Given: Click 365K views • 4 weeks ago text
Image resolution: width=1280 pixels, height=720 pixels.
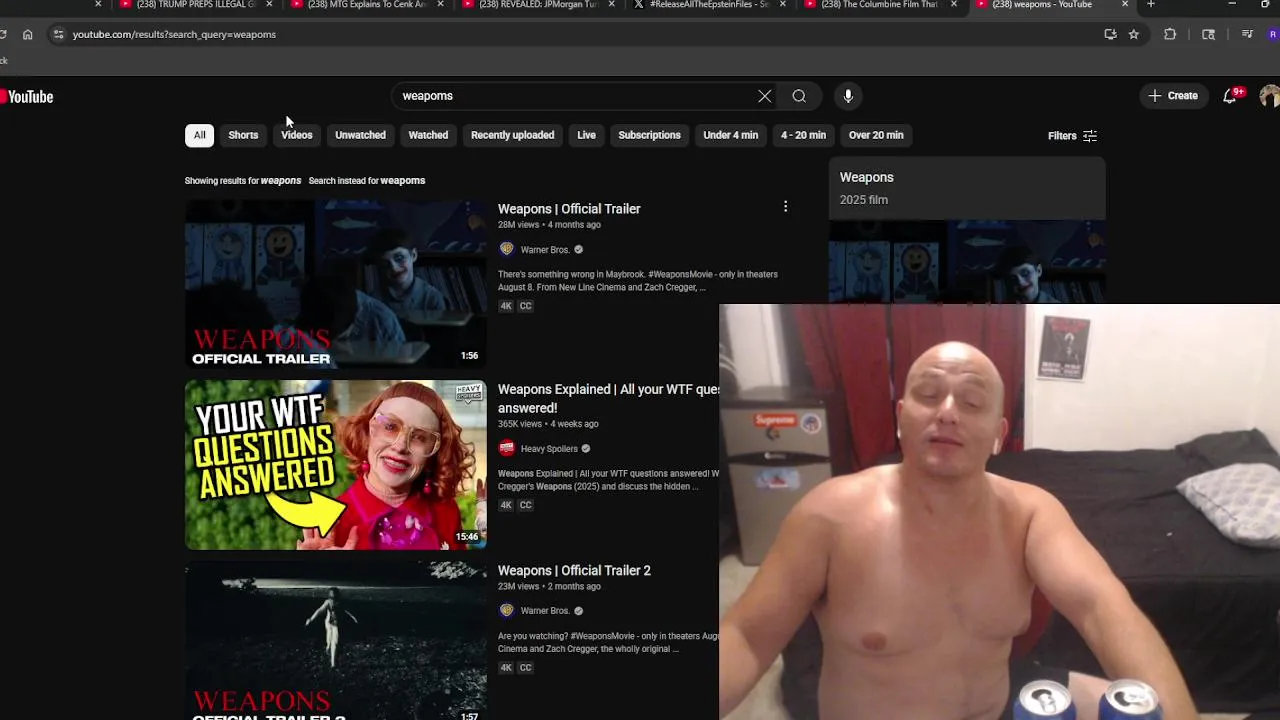Looking at the screenshot, I should pos(548,424).
